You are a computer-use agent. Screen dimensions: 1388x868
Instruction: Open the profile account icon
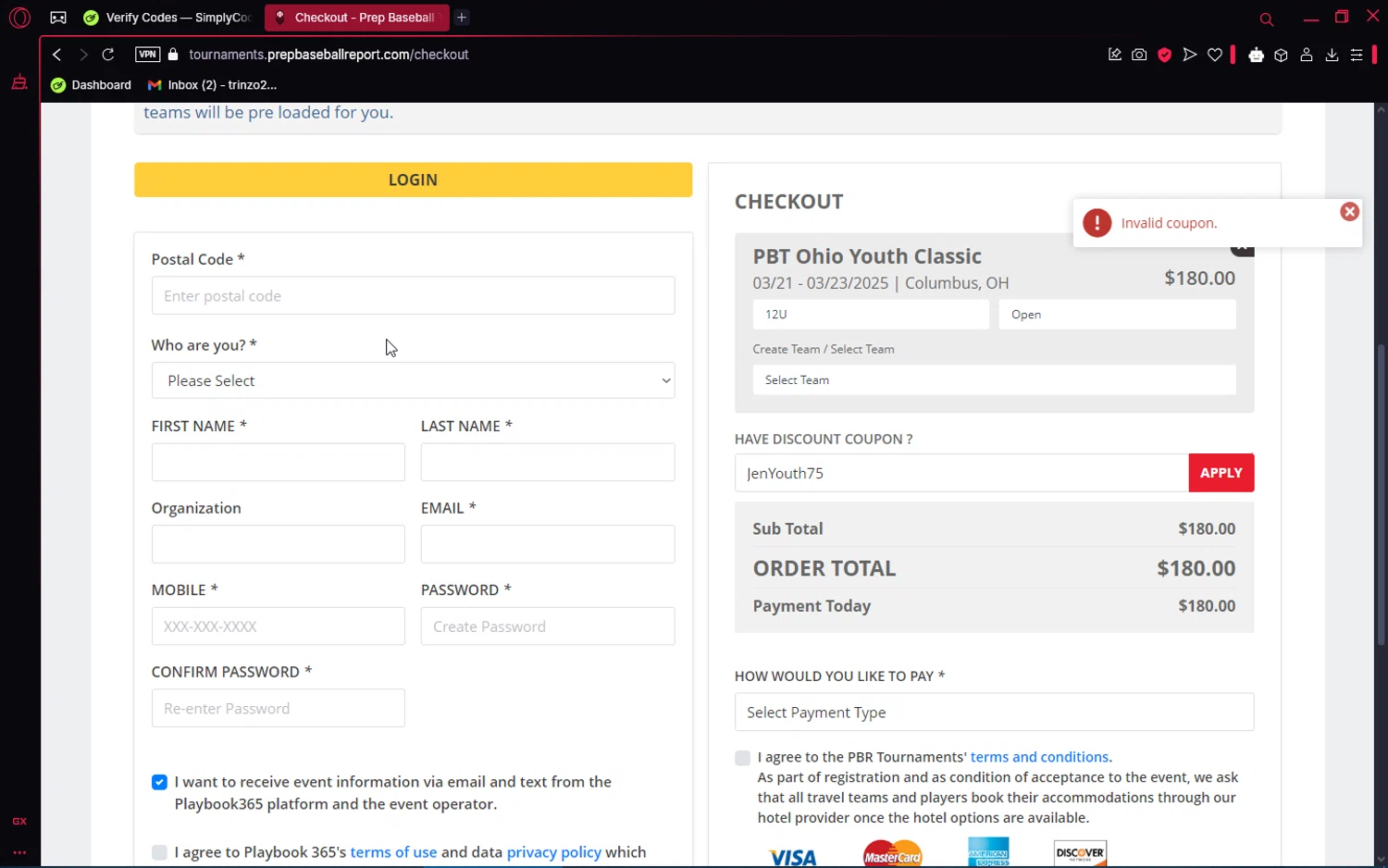click(x=1307, y=55)
